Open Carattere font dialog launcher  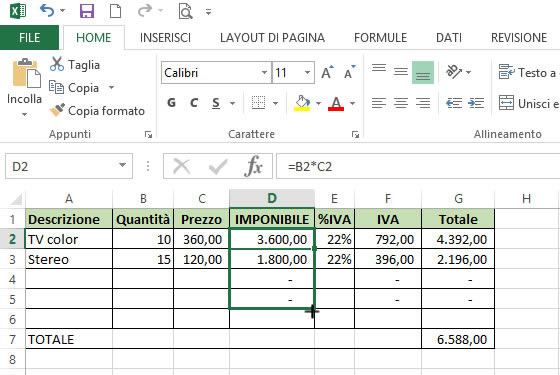tap(355, 135)
